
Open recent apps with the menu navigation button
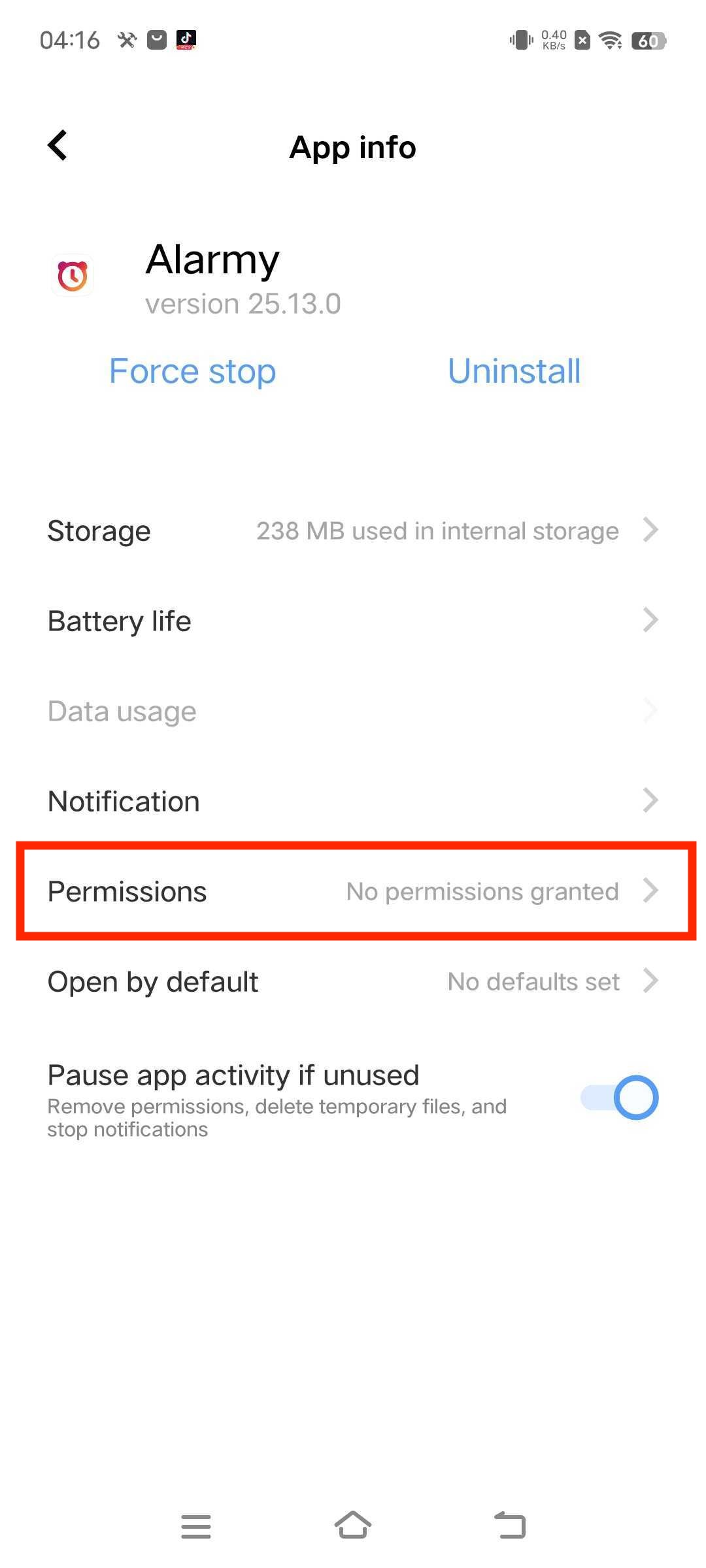pos(196,1526)
